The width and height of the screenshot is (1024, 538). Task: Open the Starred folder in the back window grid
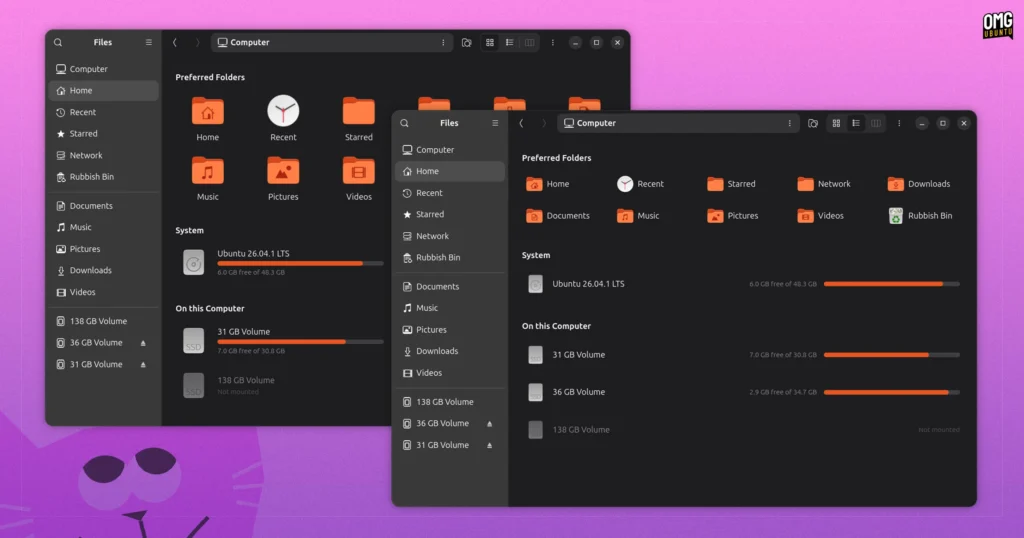(x=359, y=111)
